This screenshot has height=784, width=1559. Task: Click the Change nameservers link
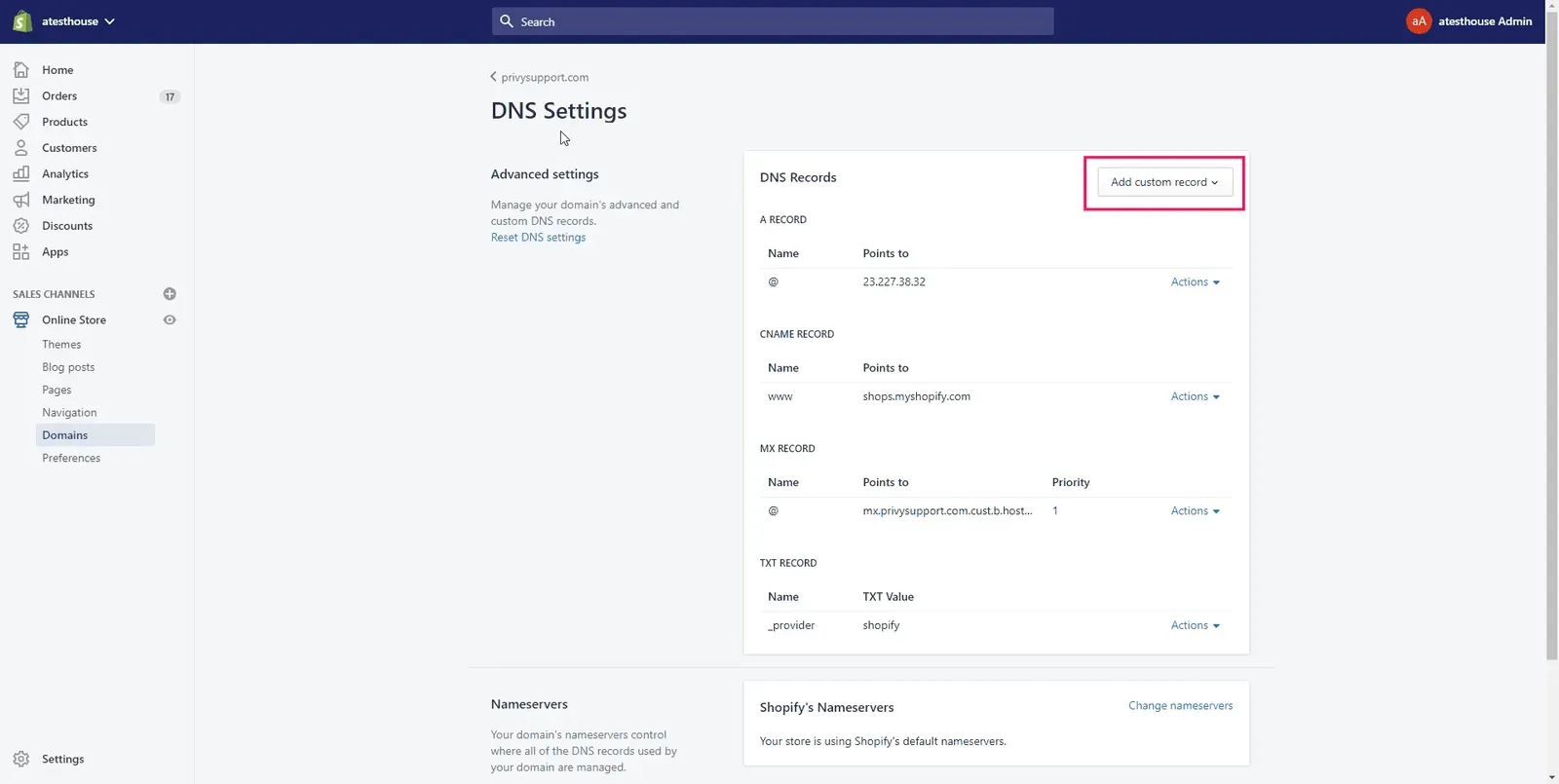point(1180,706)
